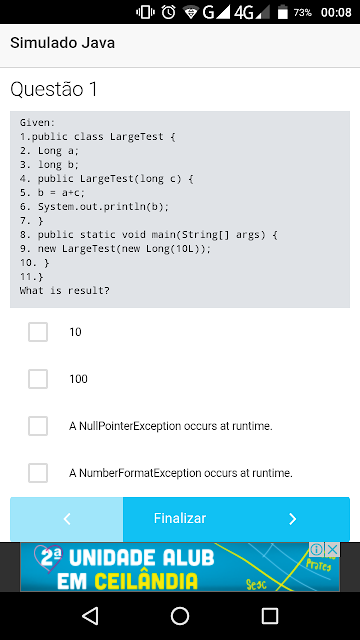Tap the Android home circle button
Screen dimensions: 360x640
coord(180,616)
